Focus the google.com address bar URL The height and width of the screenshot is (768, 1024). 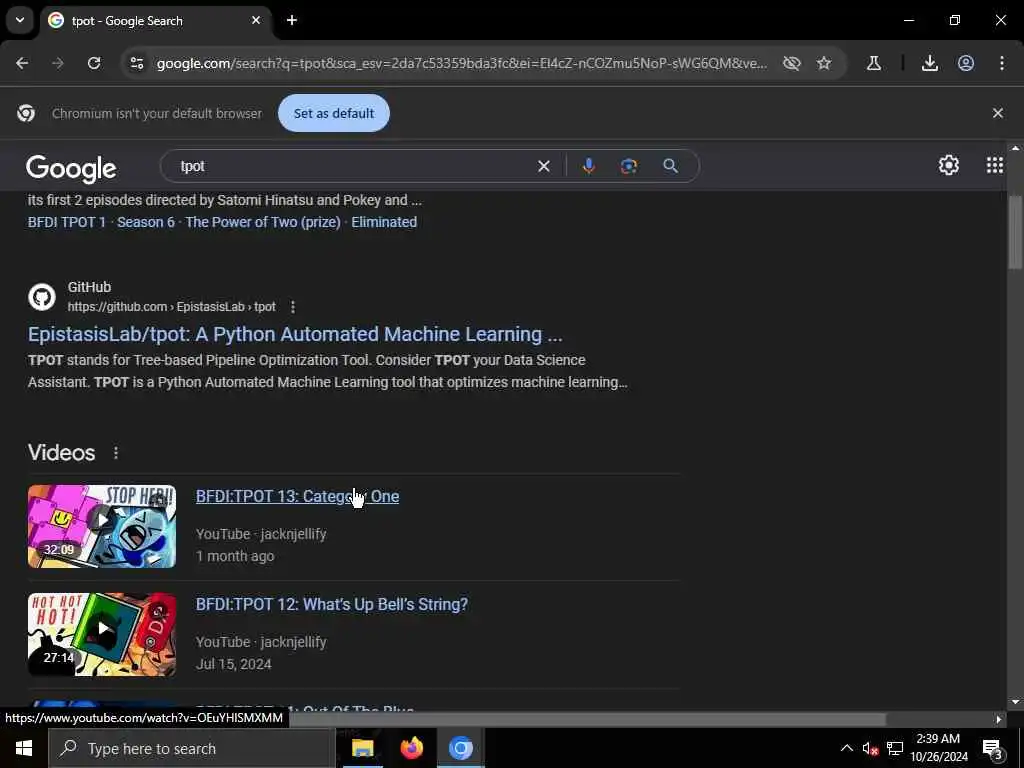click(x=462, y=63)
